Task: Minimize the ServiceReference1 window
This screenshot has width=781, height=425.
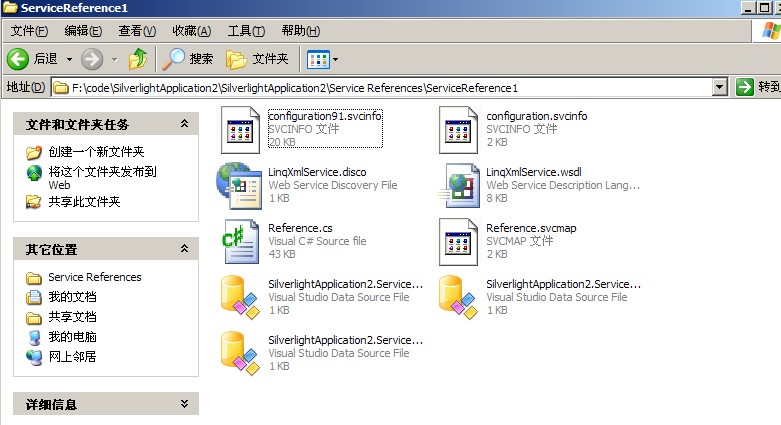Action: (x=748, y=8)
